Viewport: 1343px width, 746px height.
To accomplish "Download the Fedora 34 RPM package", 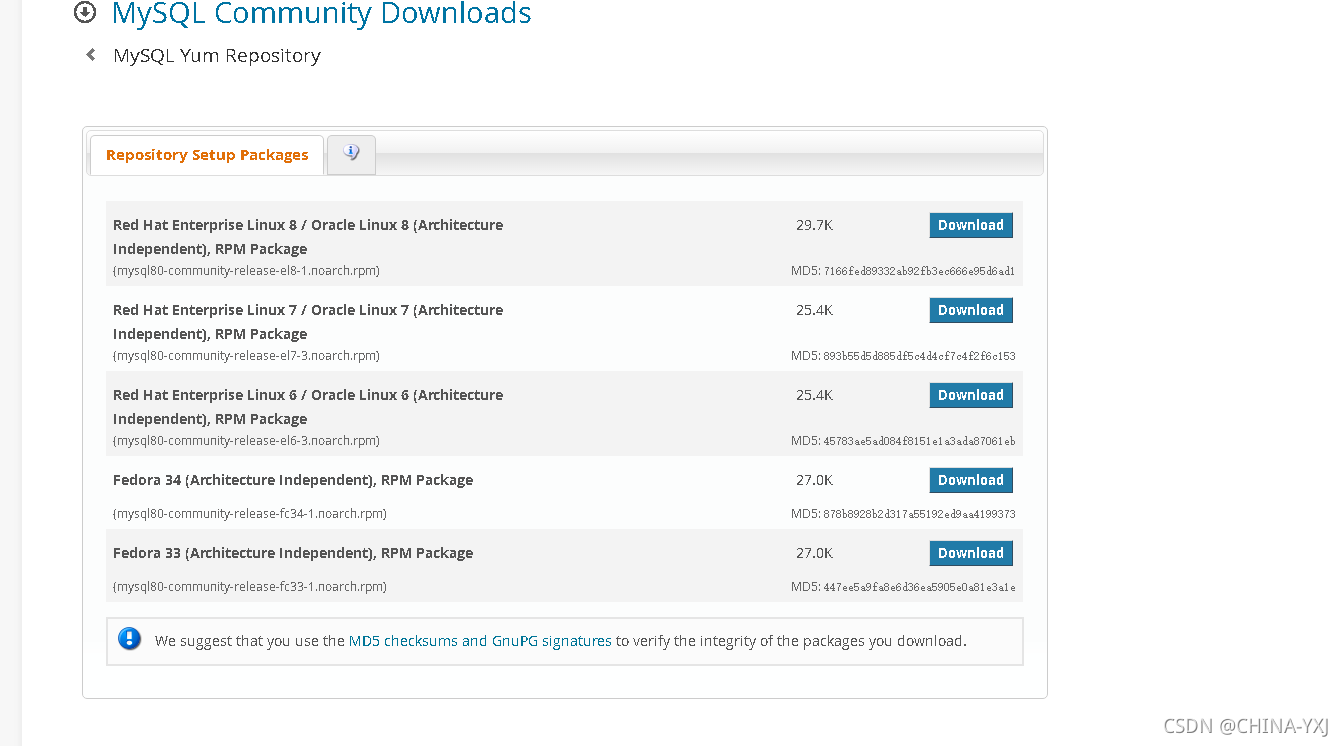I will [x=970, y=480].
